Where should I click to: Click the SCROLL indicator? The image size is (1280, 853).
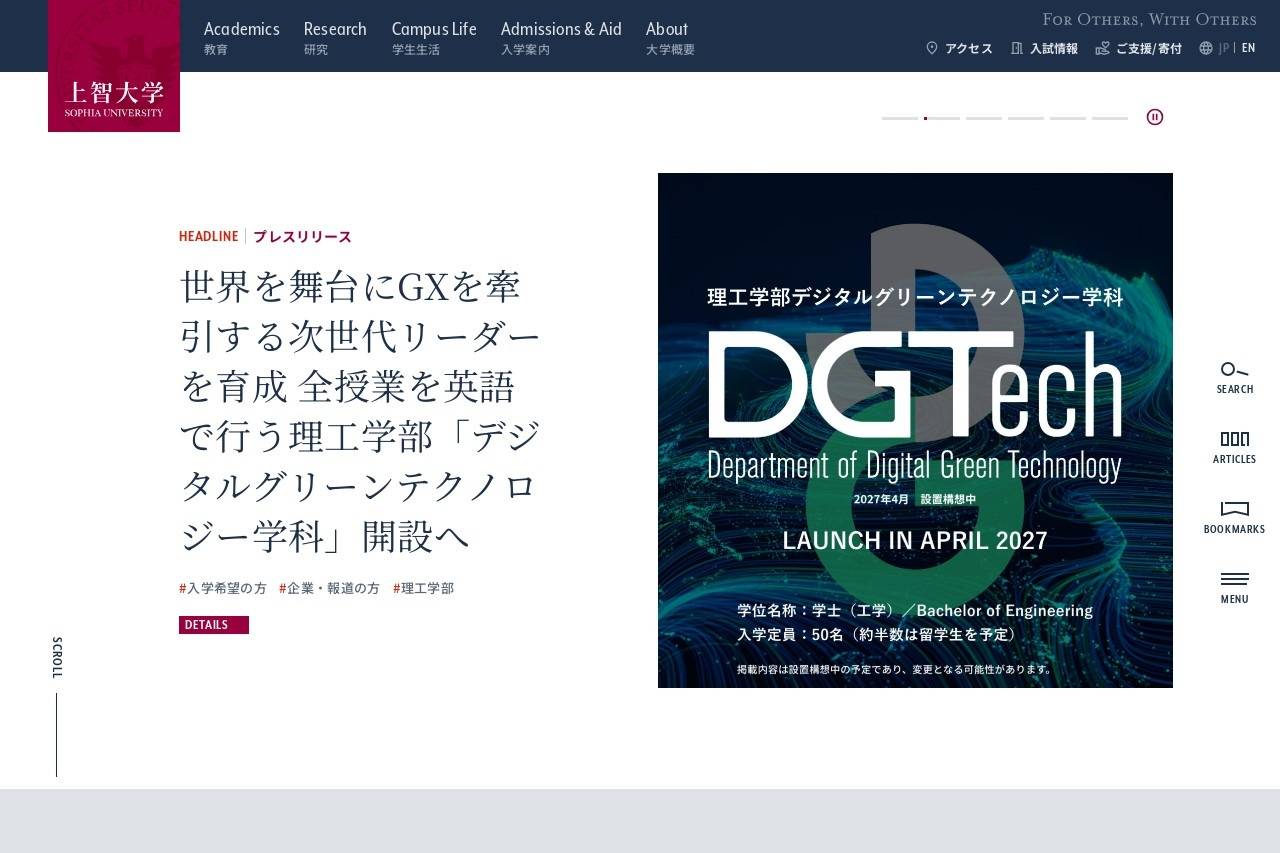pyautogui.click(x=57, y=706)
